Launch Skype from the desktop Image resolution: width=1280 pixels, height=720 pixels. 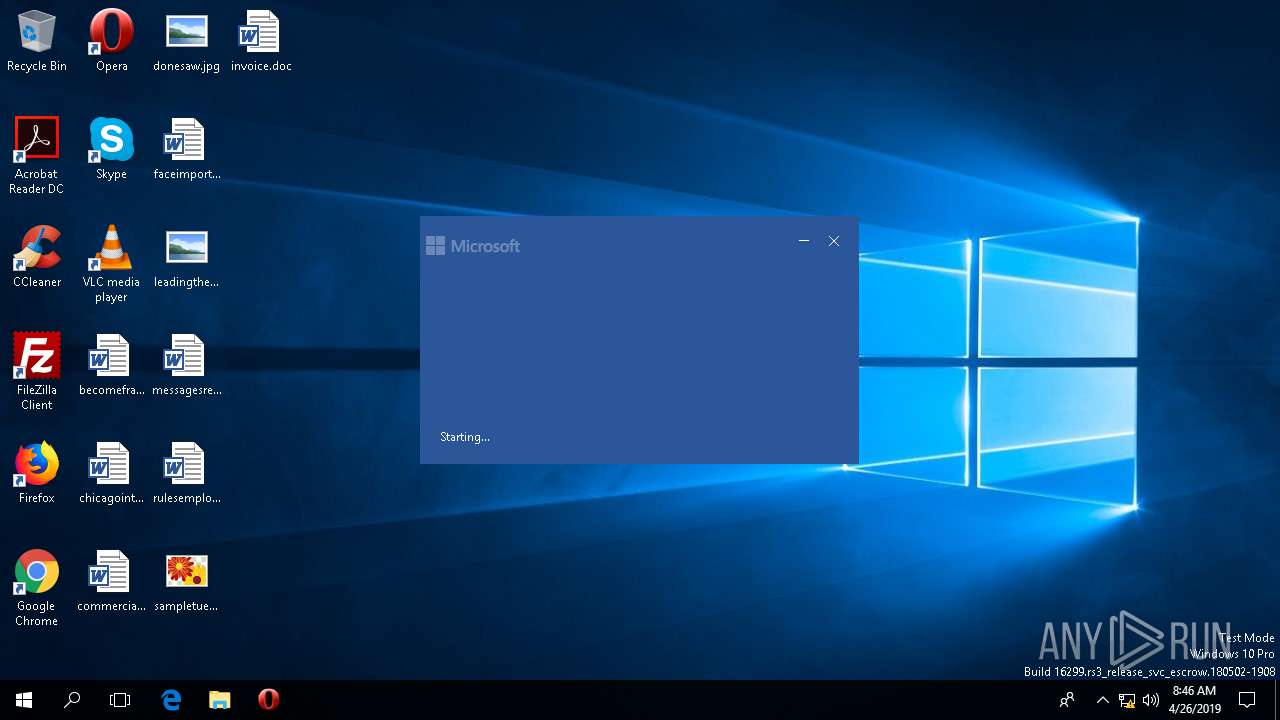[x=111, y=149]
